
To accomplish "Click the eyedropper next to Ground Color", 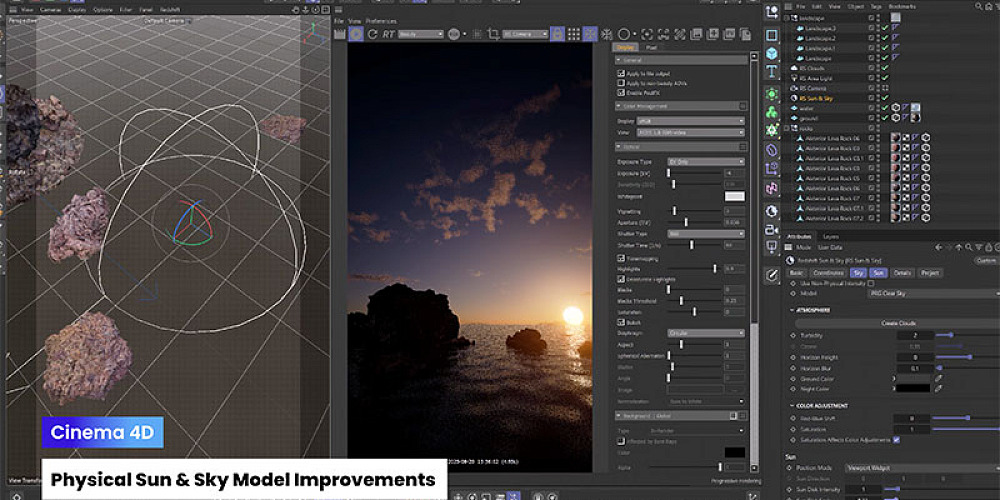I will point(938,379).
